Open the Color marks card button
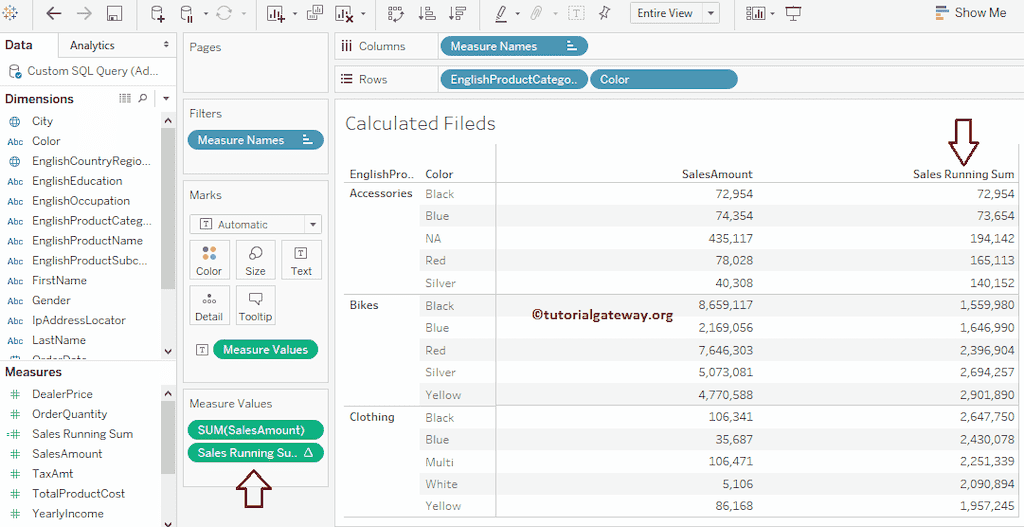Image resolution: width=1024 pixels, height=527 pixels. click(209, 260)
